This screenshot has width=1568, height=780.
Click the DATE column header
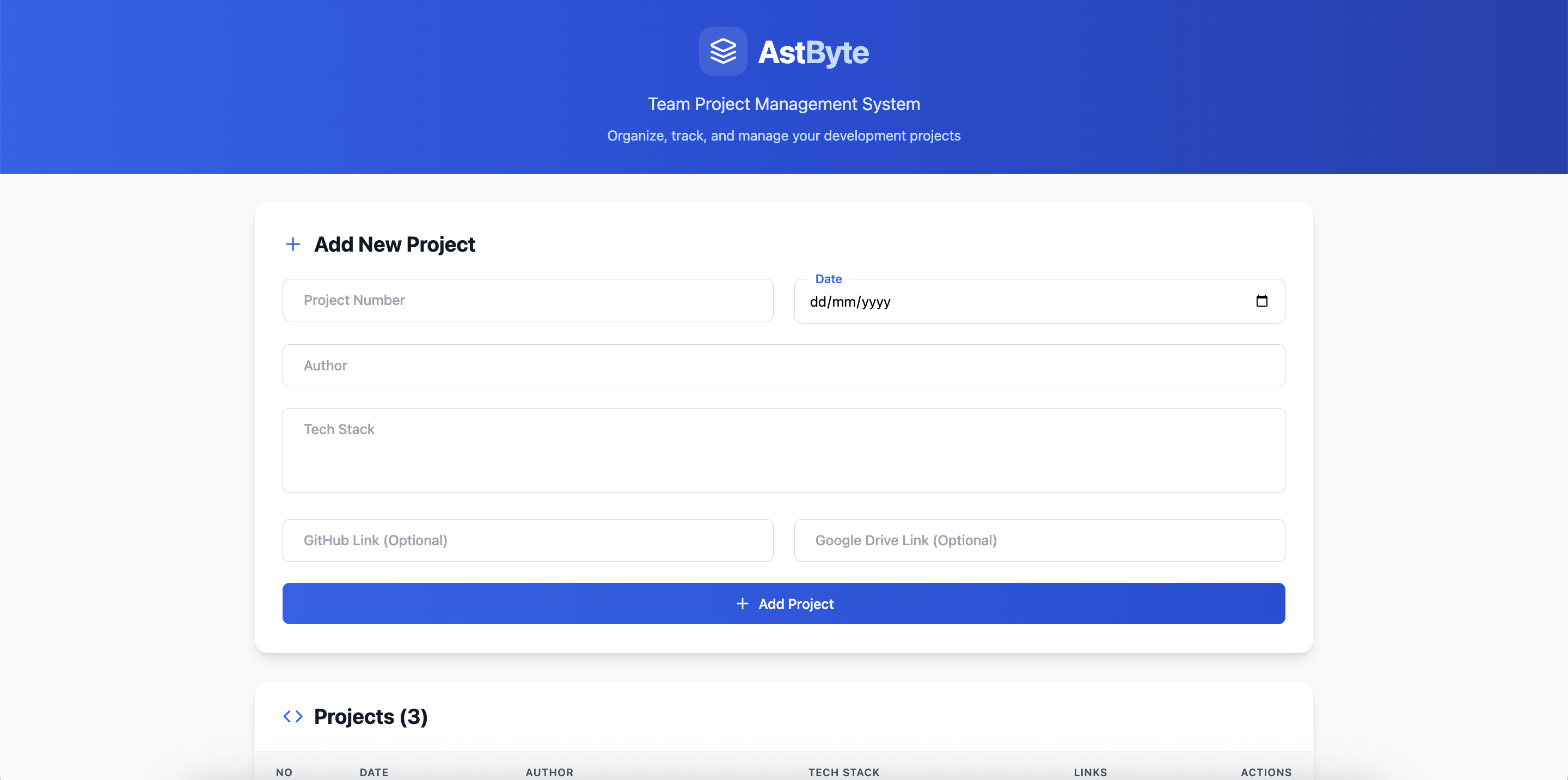pos(373,772)
